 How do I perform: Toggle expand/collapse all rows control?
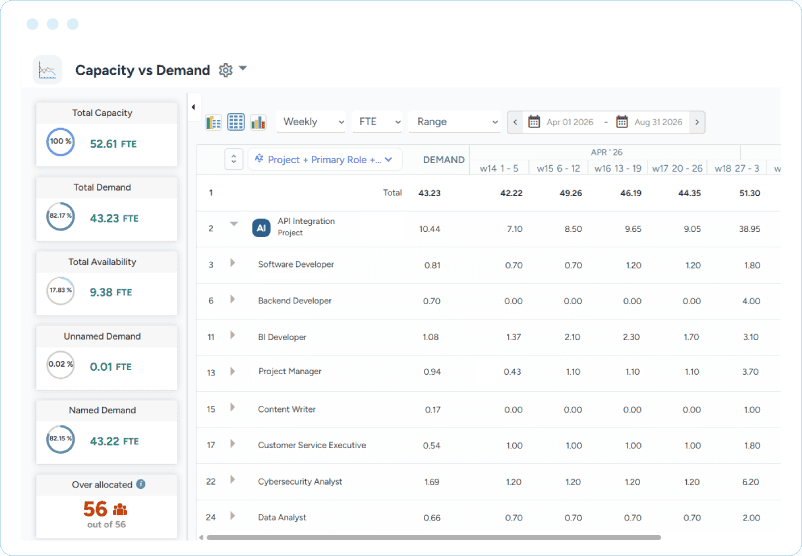pos(234,159)
